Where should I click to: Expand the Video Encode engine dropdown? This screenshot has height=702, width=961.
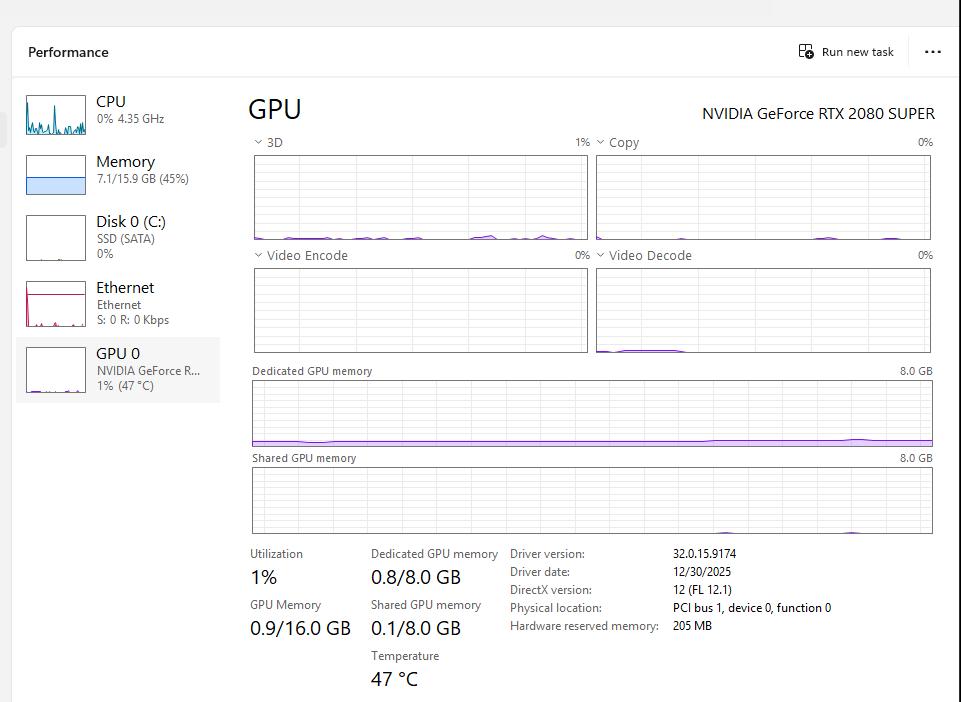tap(259, 255)
